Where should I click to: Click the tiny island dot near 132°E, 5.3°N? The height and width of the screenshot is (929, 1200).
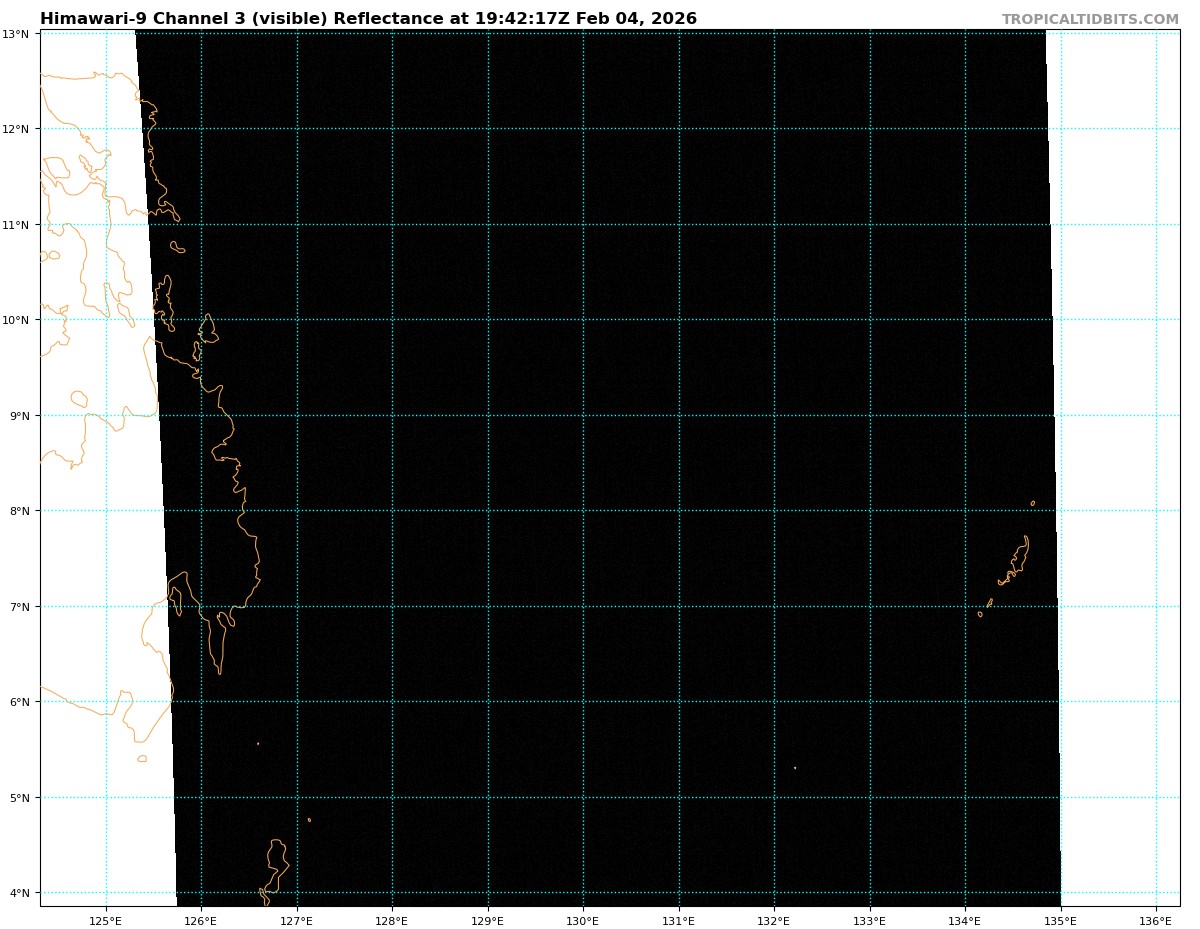point(795,768)
